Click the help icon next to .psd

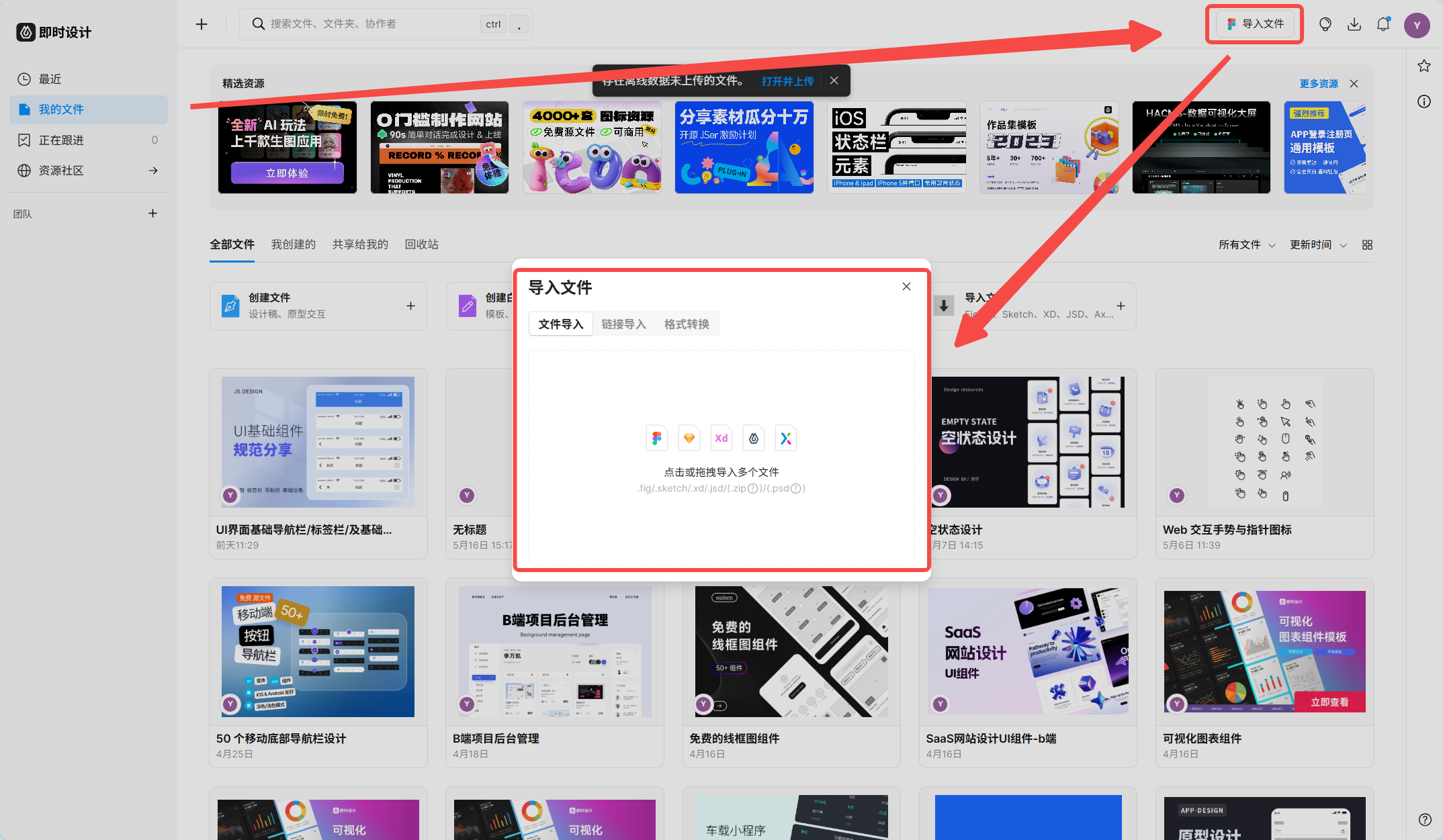(x=796, y=489)
